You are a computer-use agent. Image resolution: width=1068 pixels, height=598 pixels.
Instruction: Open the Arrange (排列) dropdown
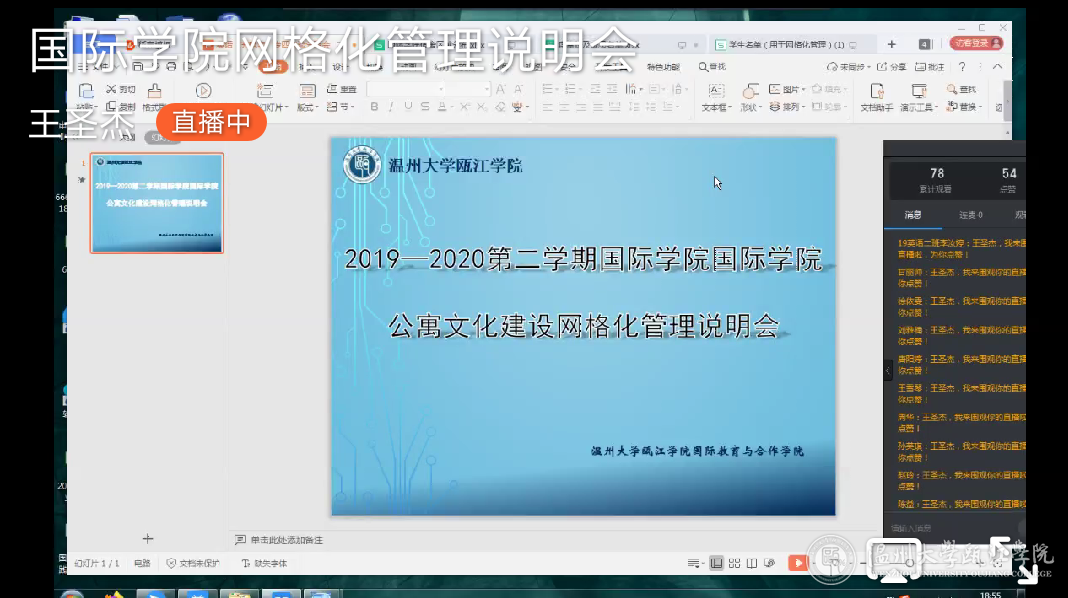(787, 107)
